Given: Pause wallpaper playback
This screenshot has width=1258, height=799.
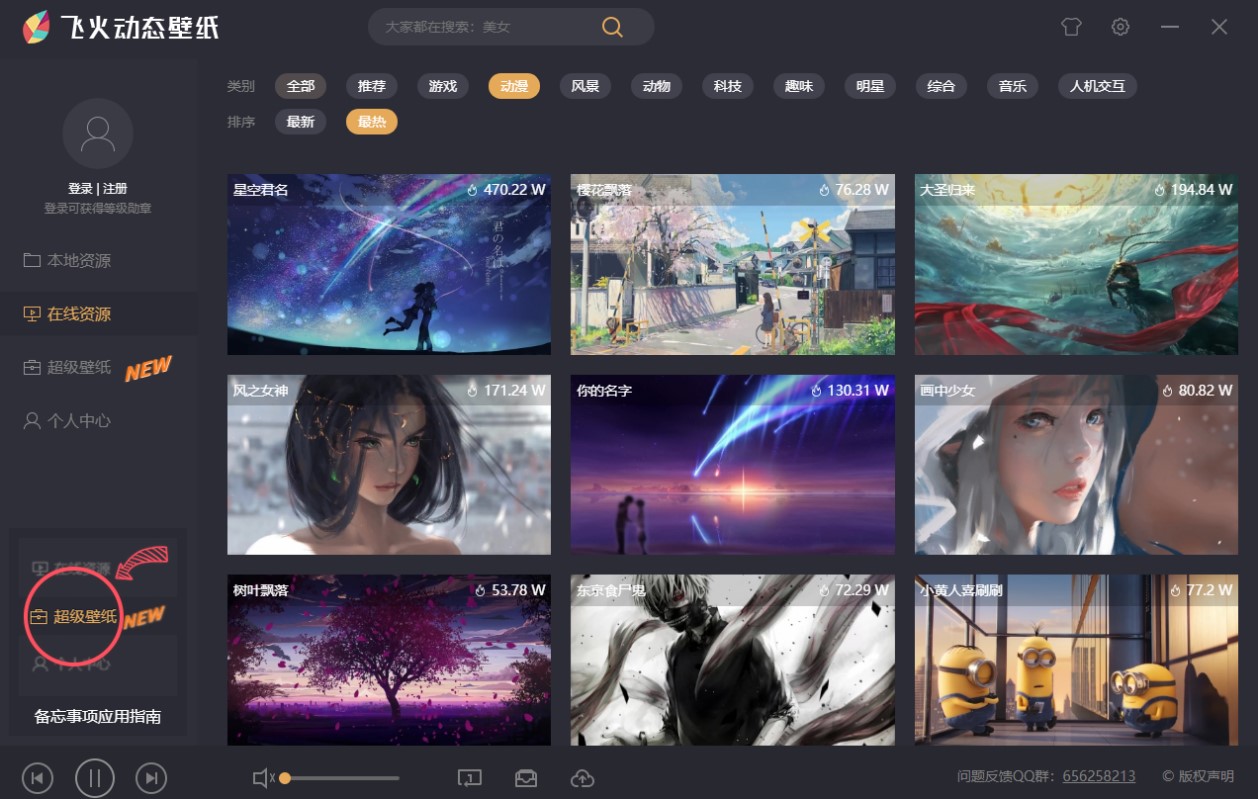Looking at the screenshot, I should (x=95, y=778).
